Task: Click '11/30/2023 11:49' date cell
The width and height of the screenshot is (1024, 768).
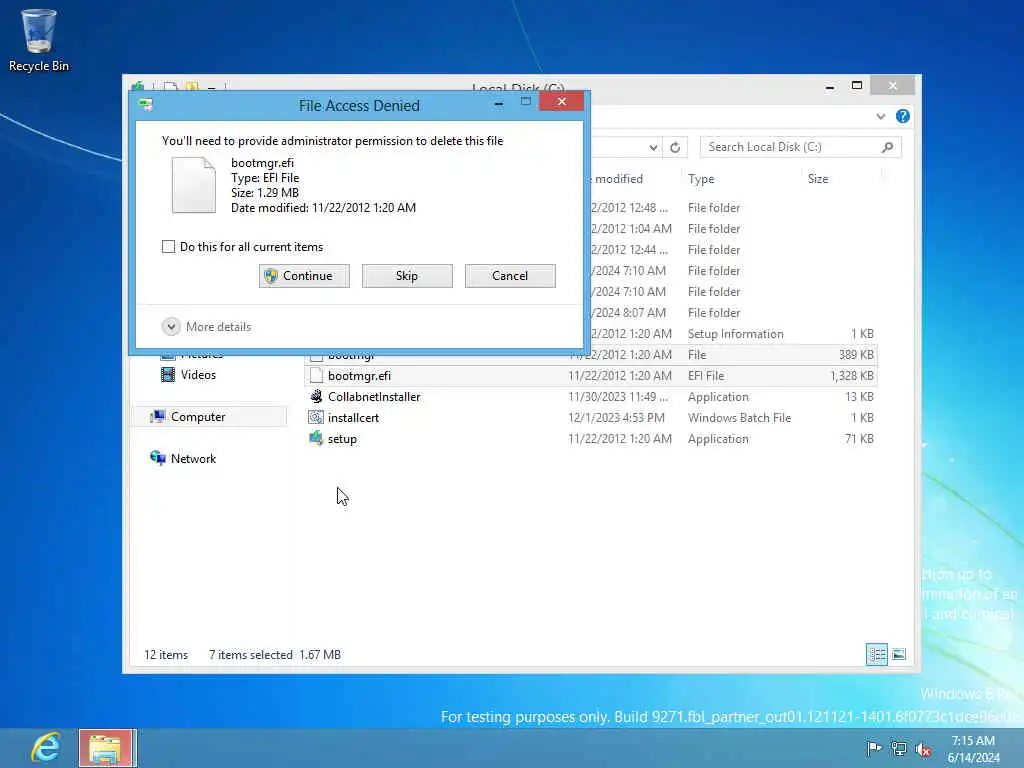Action: tap(618, 396)
